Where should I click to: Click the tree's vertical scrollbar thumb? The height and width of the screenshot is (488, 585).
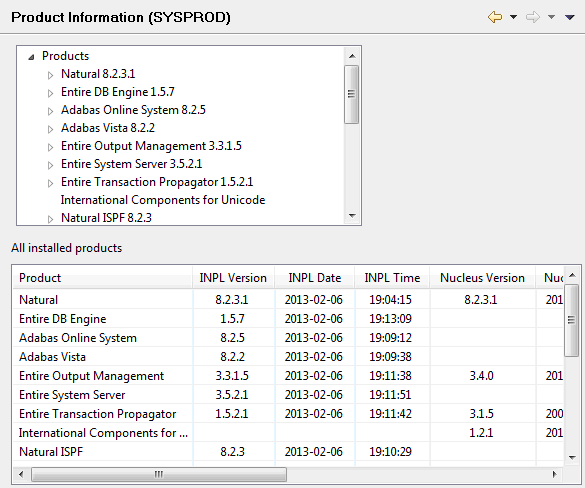[351, 94]
